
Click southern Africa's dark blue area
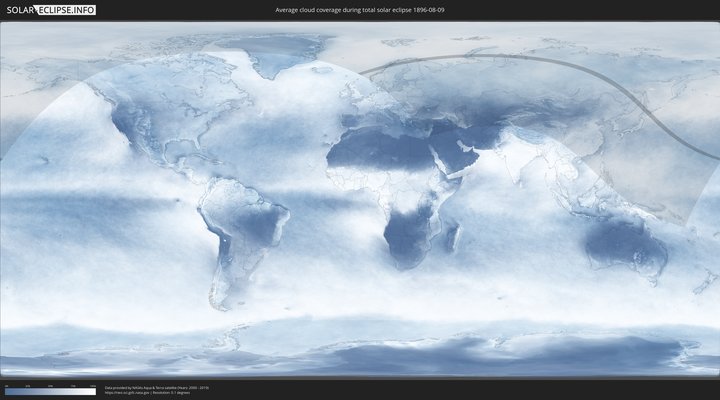(x=408, y=235)
